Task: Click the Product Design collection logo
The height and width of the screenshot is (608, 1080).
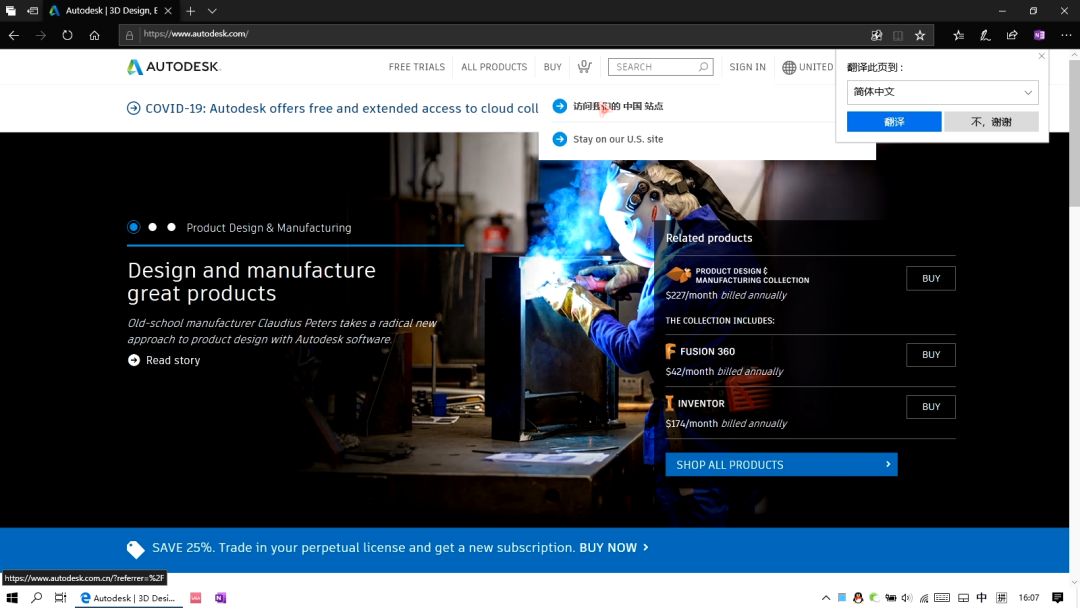Action: tap(738, 275)
